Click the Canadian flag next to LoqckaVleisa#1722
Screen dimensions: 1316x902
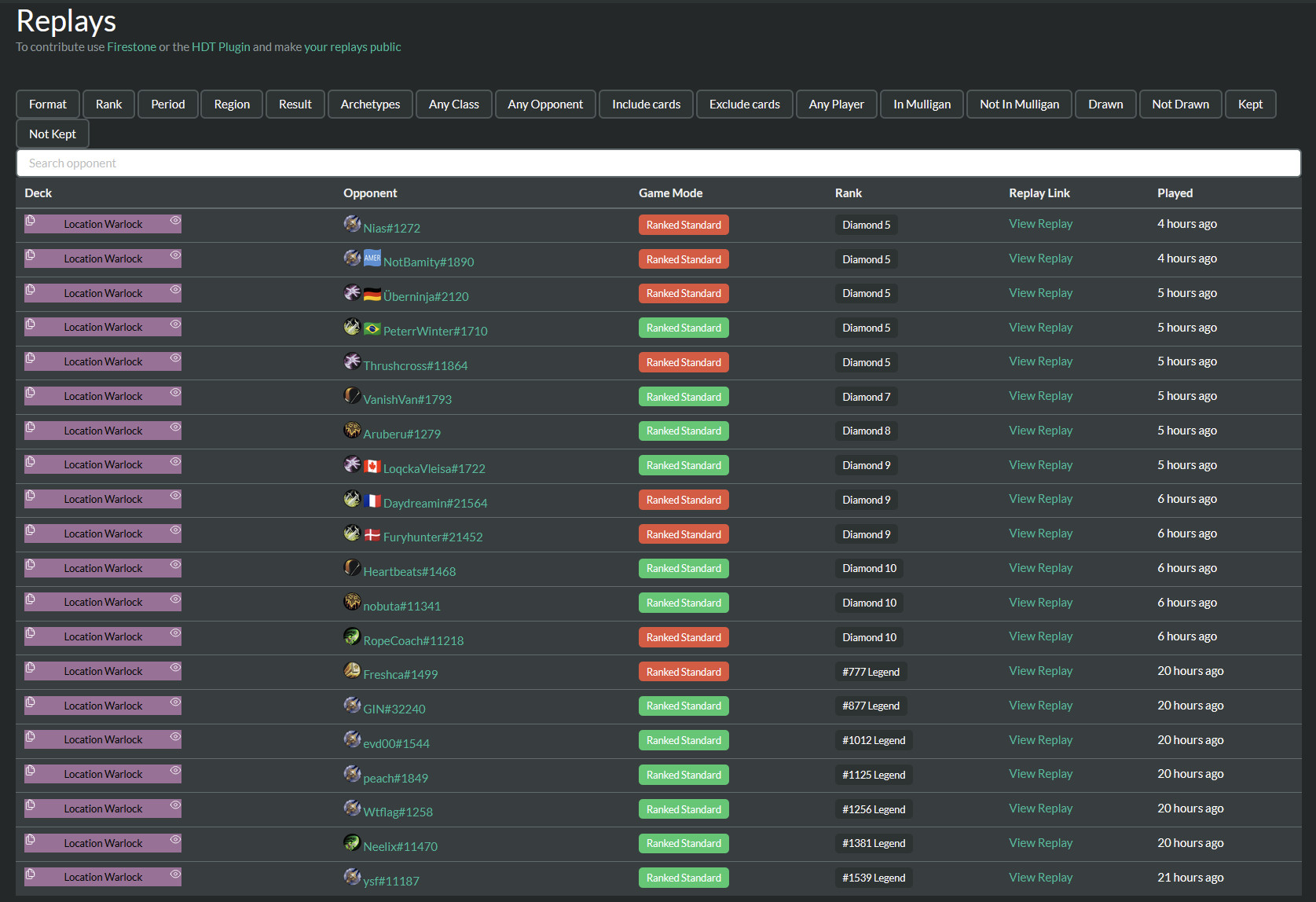tap(372, 466)
